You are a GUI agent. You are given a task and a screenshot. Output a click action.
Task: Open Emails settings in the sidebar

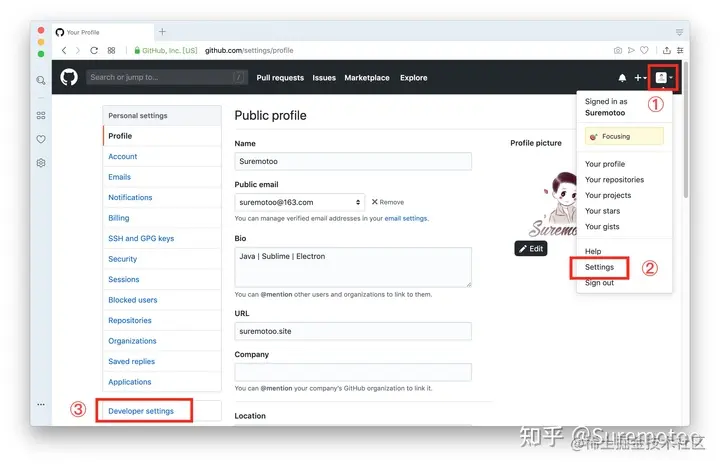tap(162, 177)
